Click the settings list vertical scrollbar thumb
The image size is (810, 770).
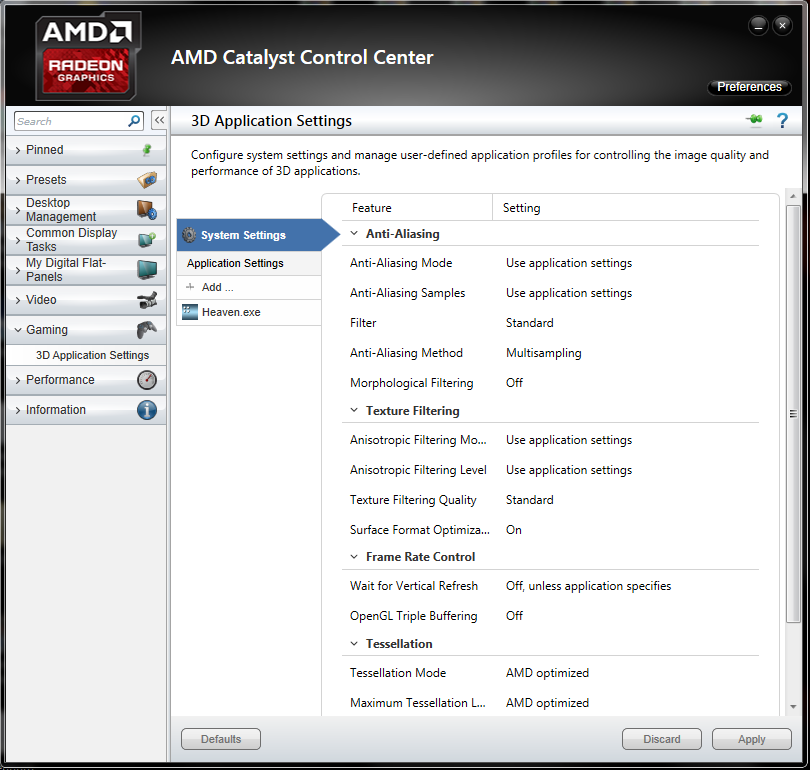[793, 414]
